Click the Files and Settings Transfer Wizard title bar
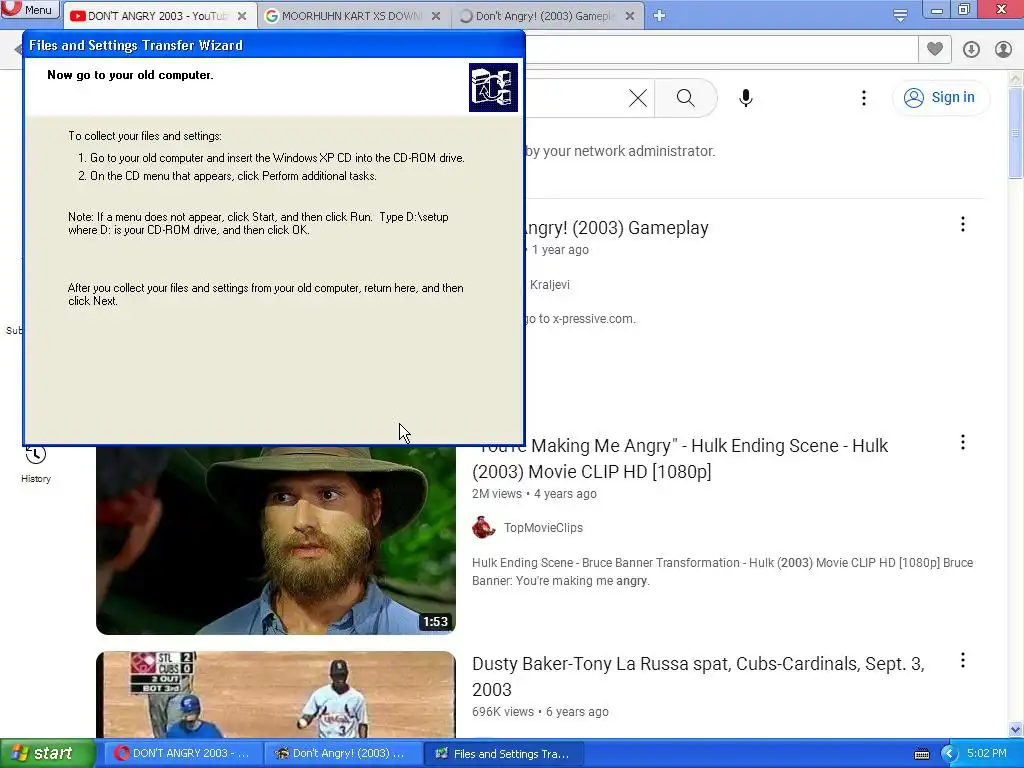The height and width of the screenshot is (768, 1024). click(x=274, y=45)
